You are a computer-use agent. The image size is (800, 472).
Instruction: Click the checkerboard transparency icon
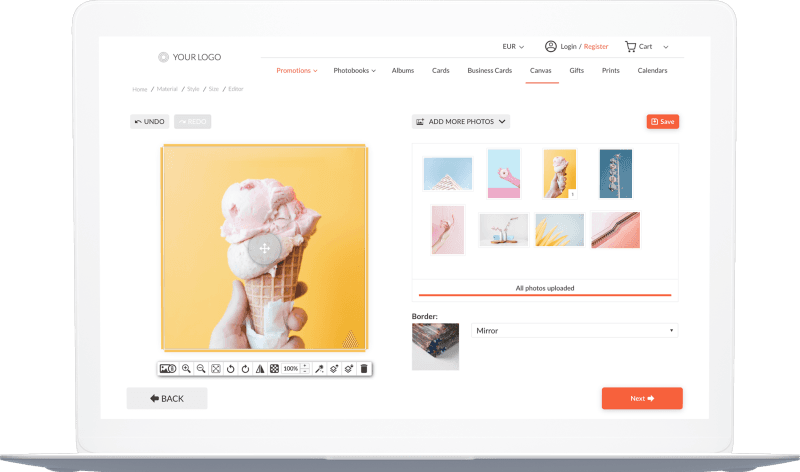(x=274, y=369)
